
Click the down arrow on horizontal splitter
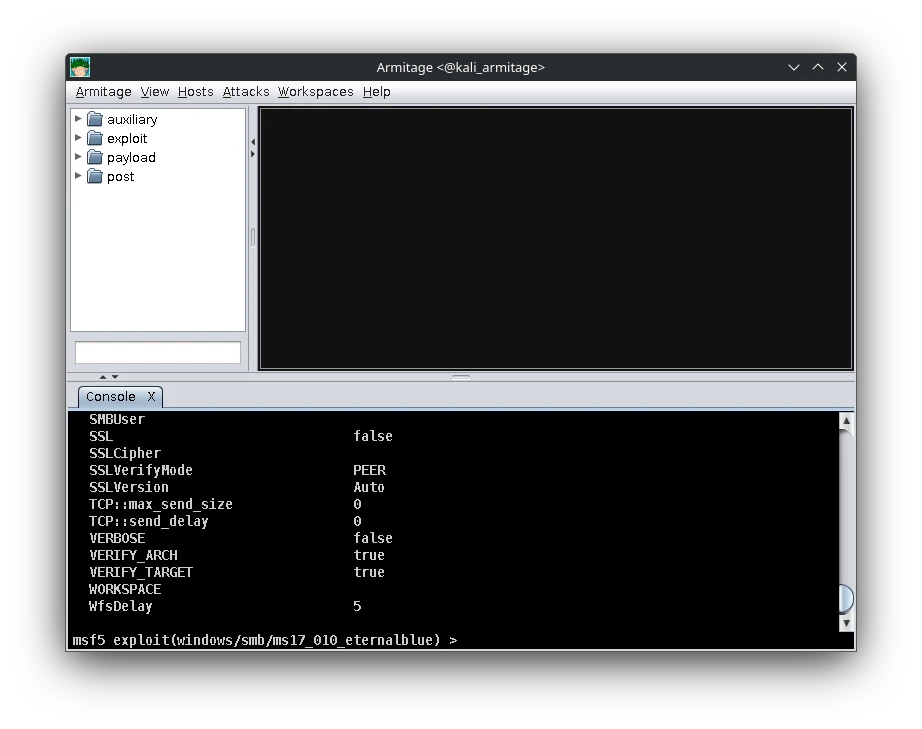[x=115, y=377]
